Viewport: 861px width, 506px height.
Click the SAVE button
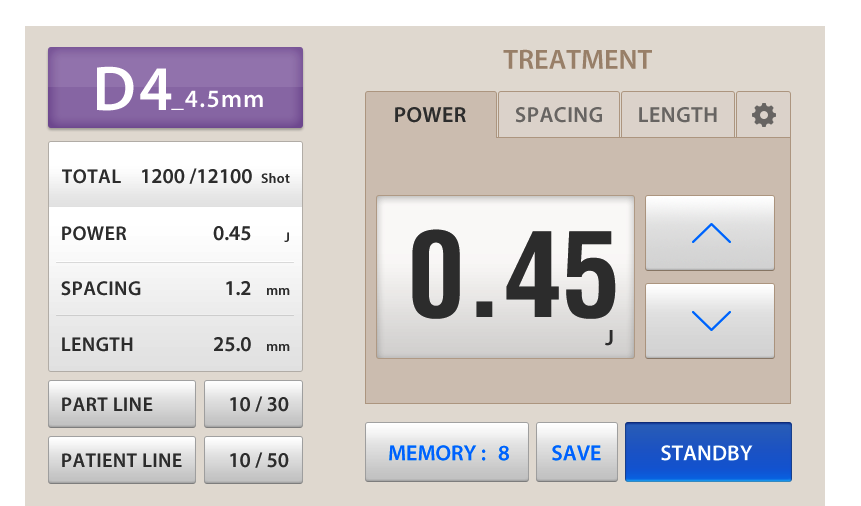tap(576, 452)
